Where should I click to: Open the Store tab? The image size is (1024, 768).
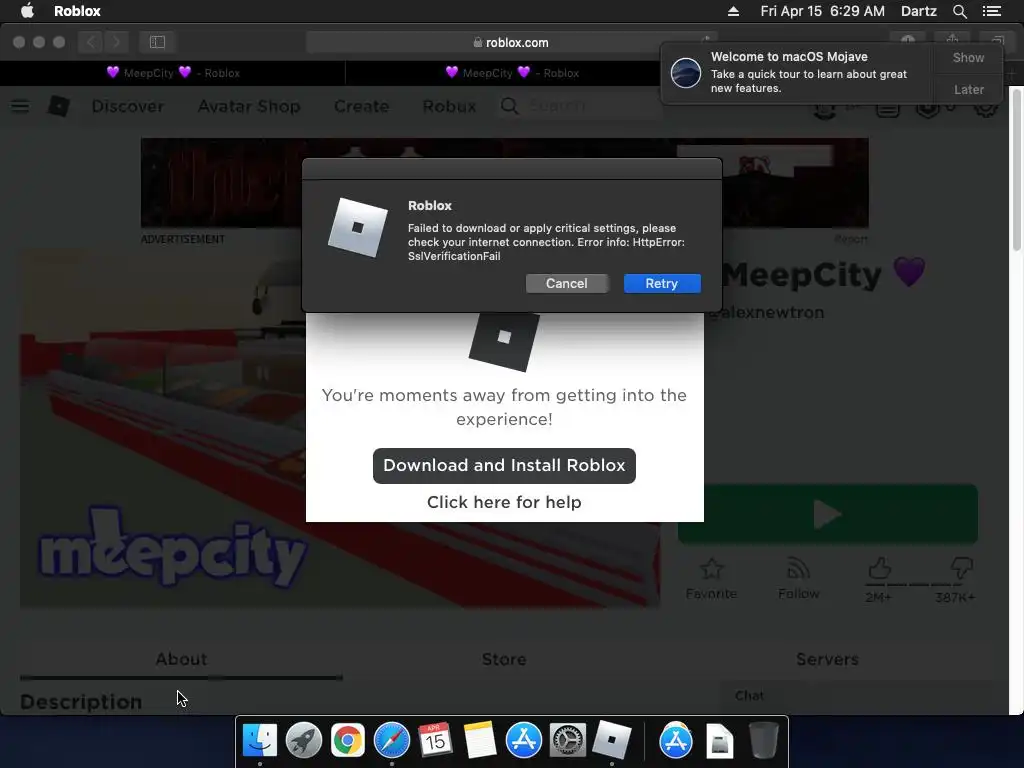[x=504, y=659]
